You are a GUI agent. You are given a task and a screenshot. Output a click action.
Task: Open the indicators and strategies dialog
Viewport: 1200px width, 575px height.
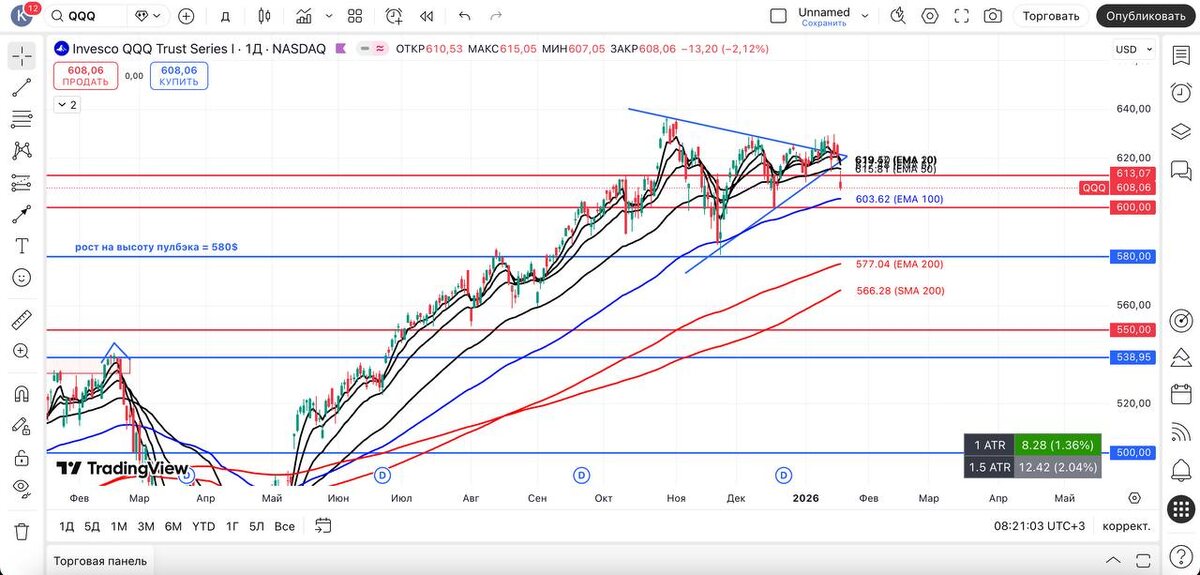pyautogui.click(x=305, y=16)
